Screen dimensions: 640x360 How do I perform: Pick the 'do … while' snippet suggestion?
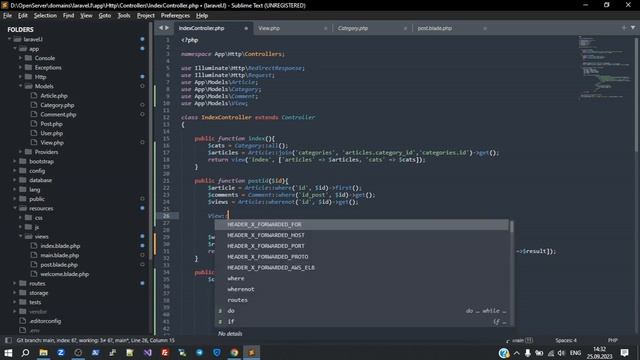pyautogui.click(x=362, y=311)
